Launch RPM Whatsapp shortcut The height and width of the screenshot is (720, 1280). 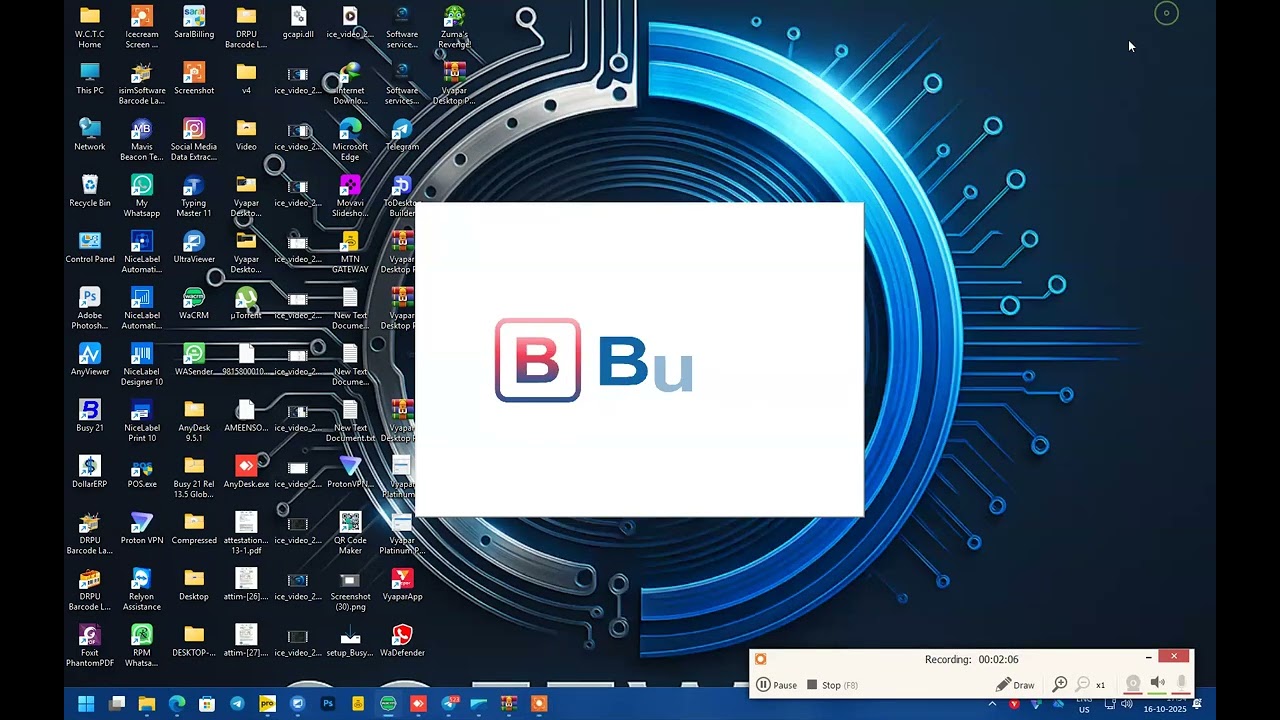click(142, 644)
